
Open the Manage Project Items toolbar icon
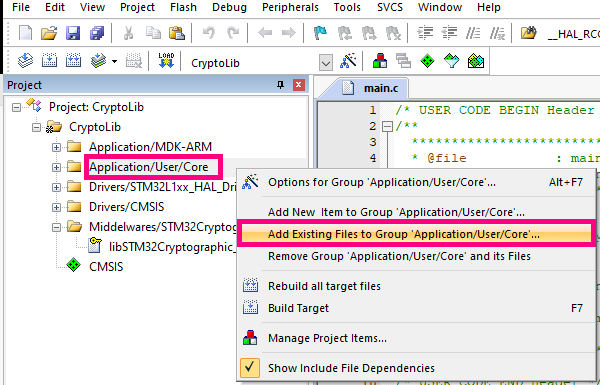tap(380, 61)
